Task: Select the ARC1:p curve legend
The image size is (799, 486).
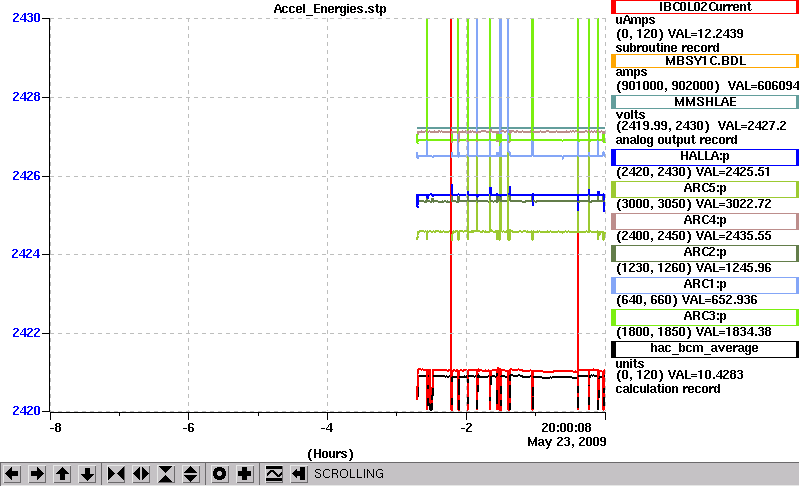Action: (x=705, y=285)
